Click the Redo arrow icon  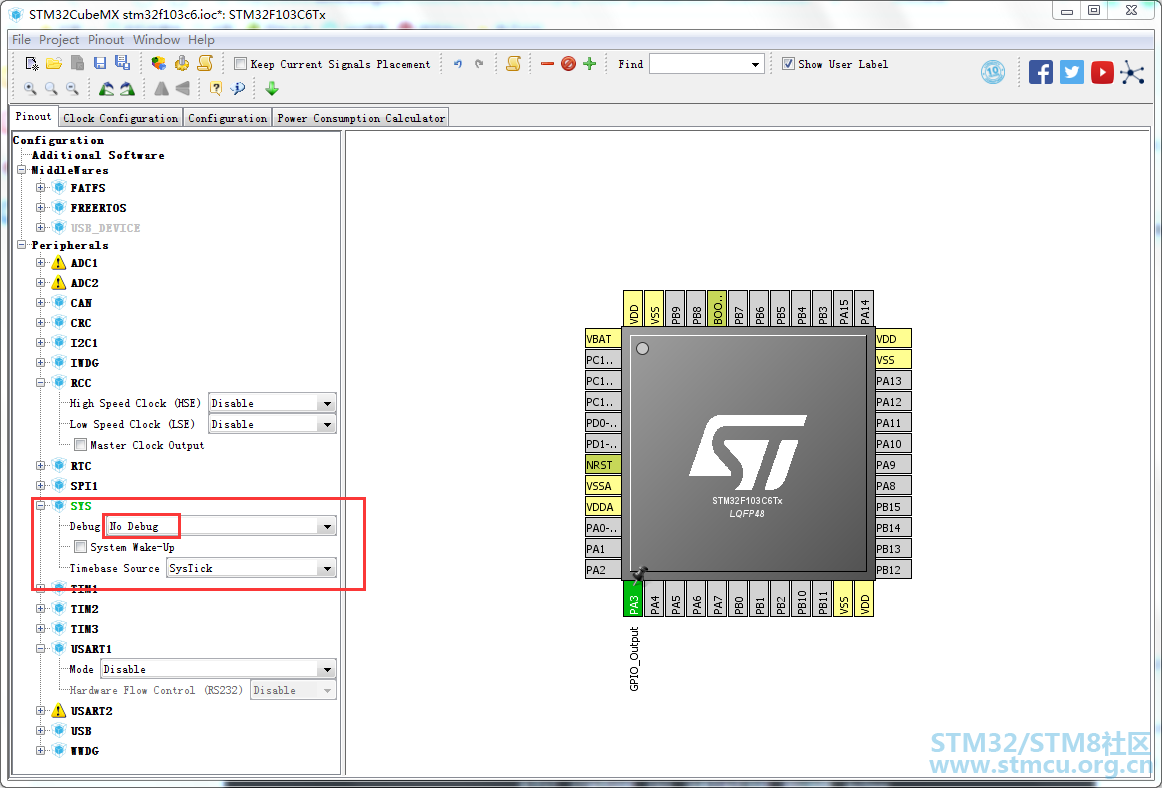479,64
